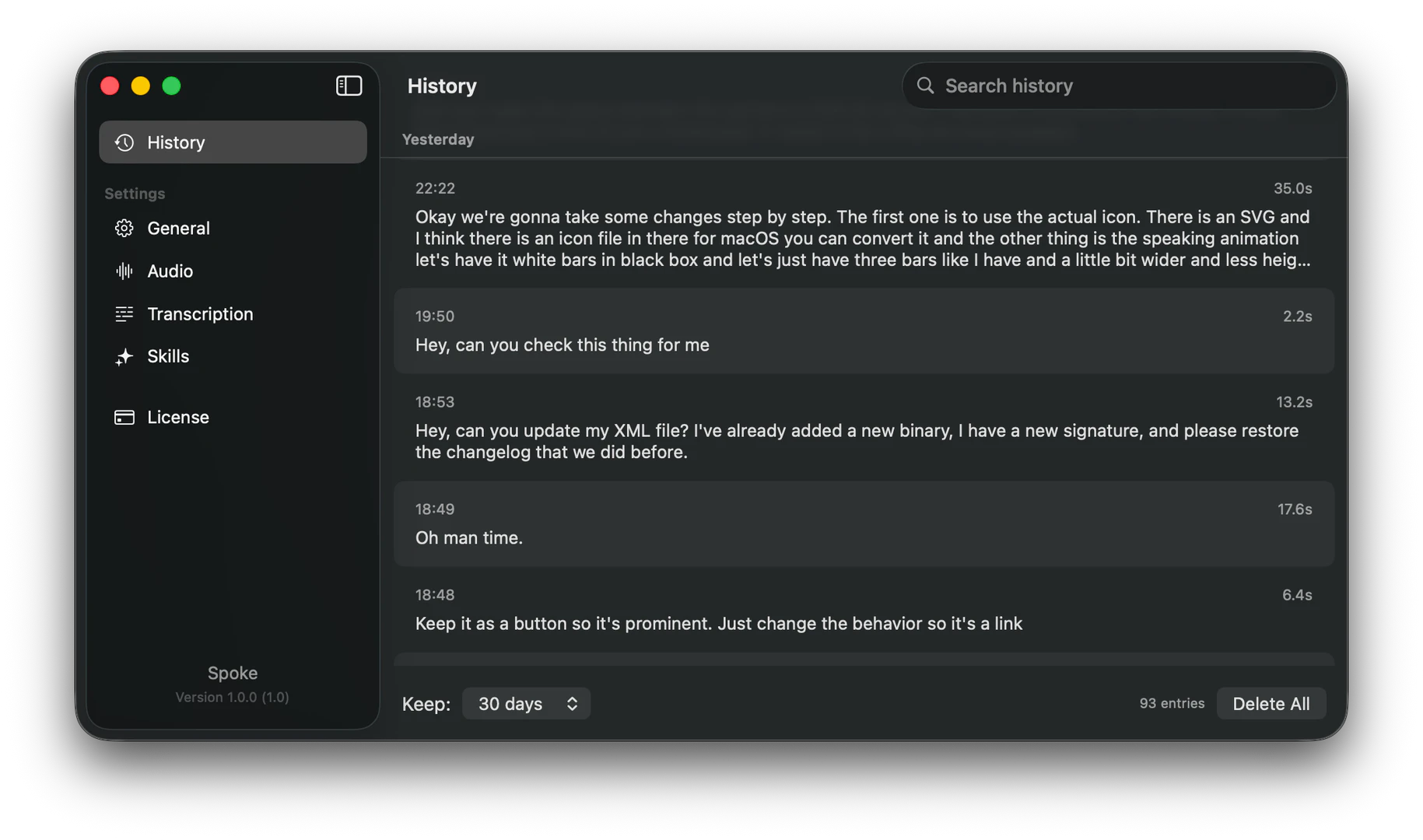The image size is (1423, 840).
Task: Click the 30 days stepper chevrons
Action: tap(572, 703)
